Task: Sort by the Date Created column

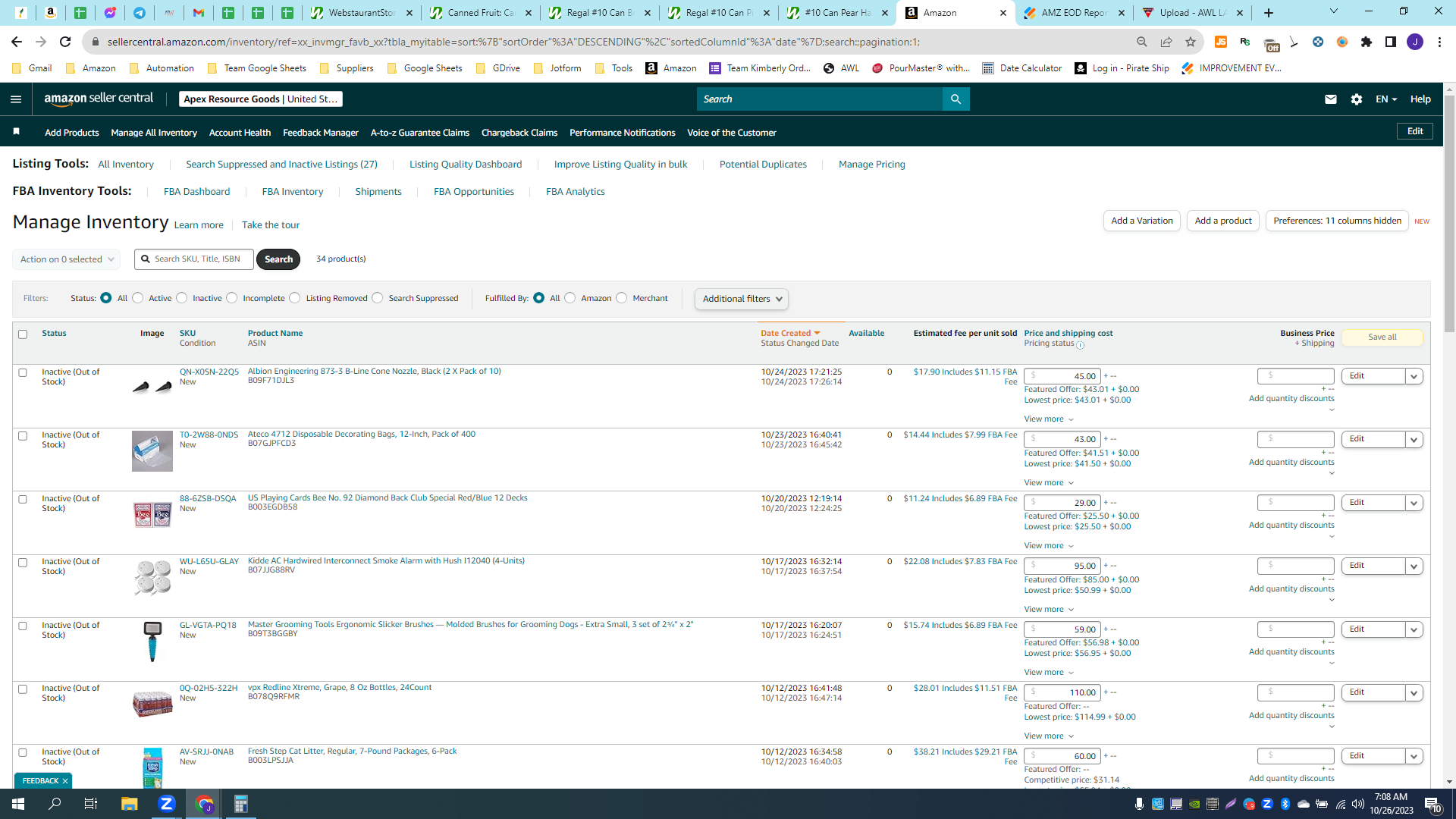Action: click(790, 333)
